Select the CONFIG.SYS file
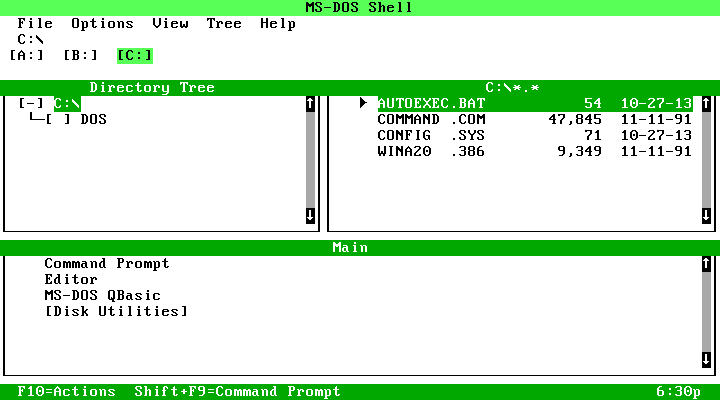The image size is (720, 400). (x=535, y=135)
